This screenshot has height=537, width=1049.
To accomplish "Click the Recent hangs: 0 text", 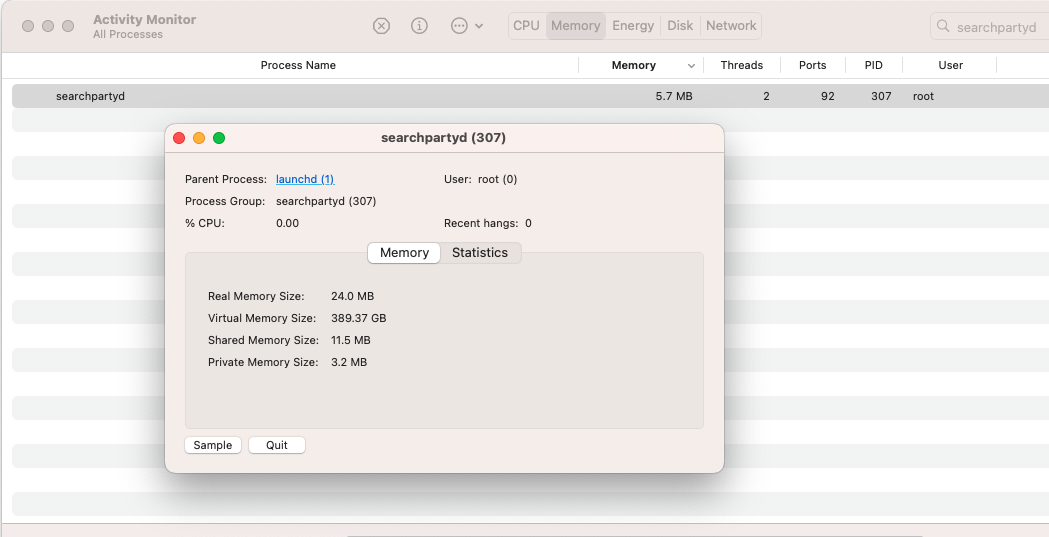I will pyautogui.click(x=488, y=223).
